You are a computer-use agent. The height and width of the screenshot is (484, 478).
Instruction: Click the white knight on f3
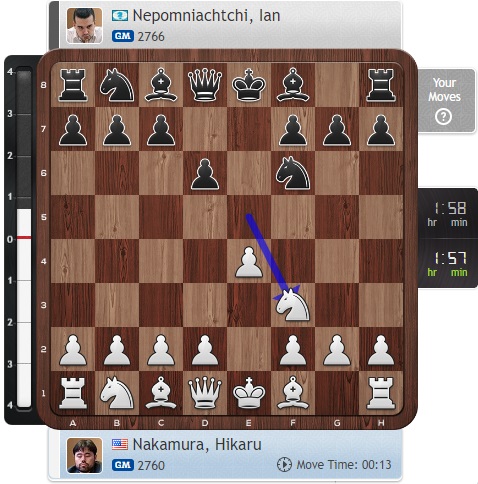coord(293,305)
